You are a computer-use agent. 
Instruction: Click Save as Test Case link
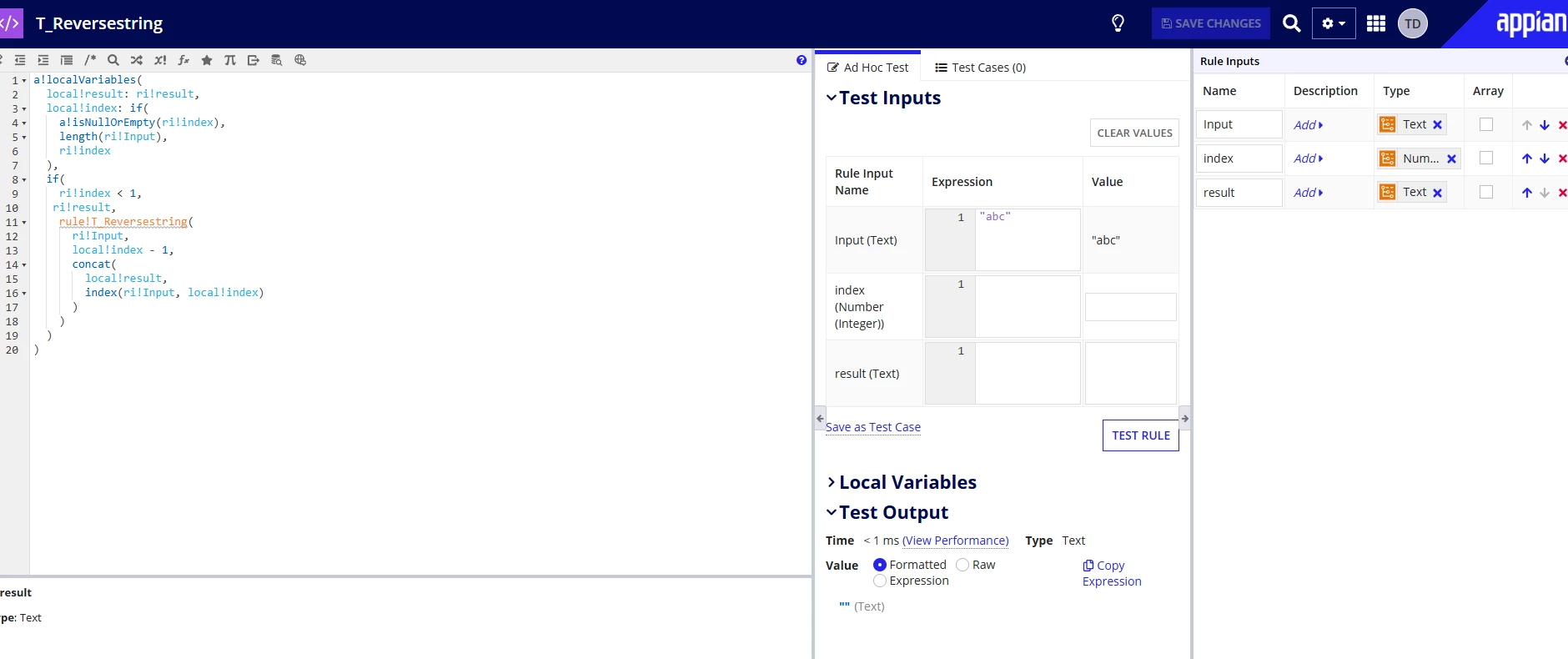pyautogui.click(x=873, y=427)
